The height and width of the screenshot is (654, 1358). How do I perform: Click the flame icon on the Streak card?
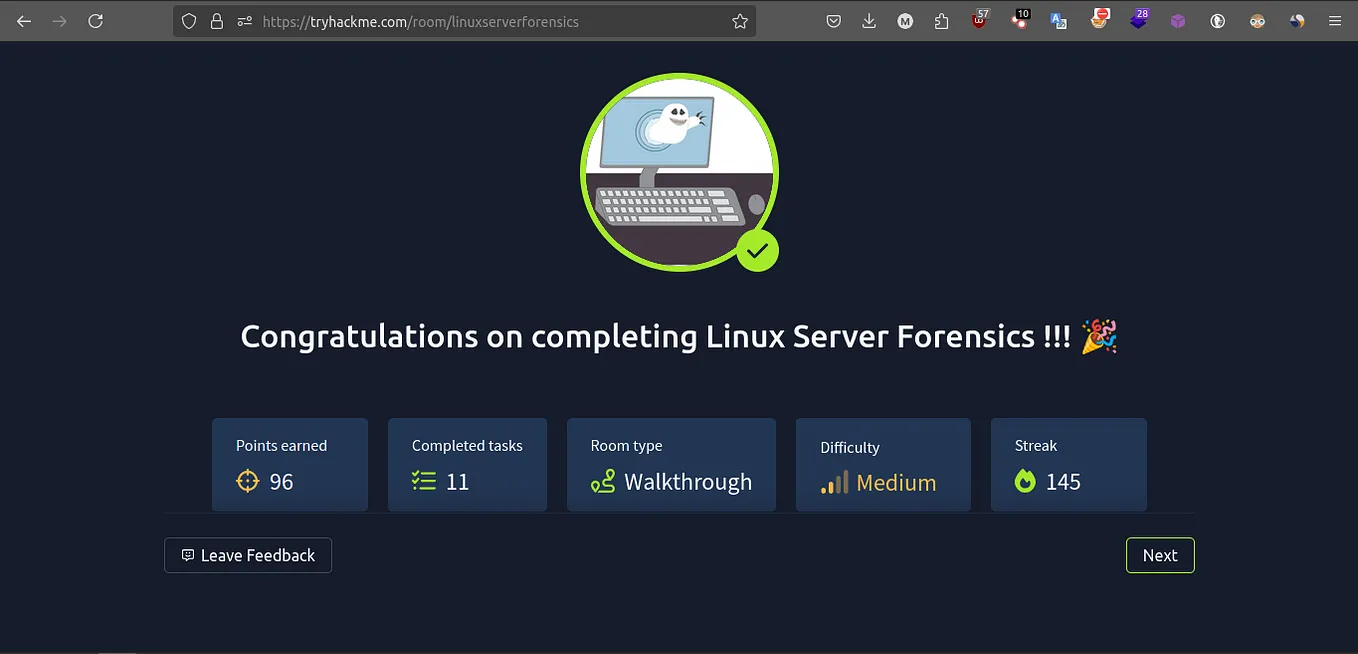1025,481
